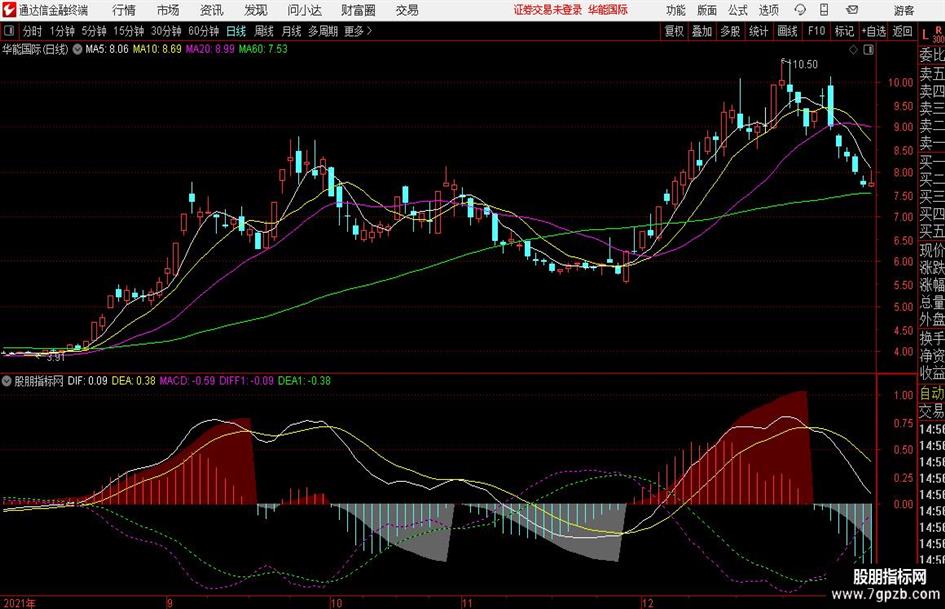Click the 华能国际 stock name link
Image resolution: width=945 pixels, height=609 pixels.
pos(608,10)
